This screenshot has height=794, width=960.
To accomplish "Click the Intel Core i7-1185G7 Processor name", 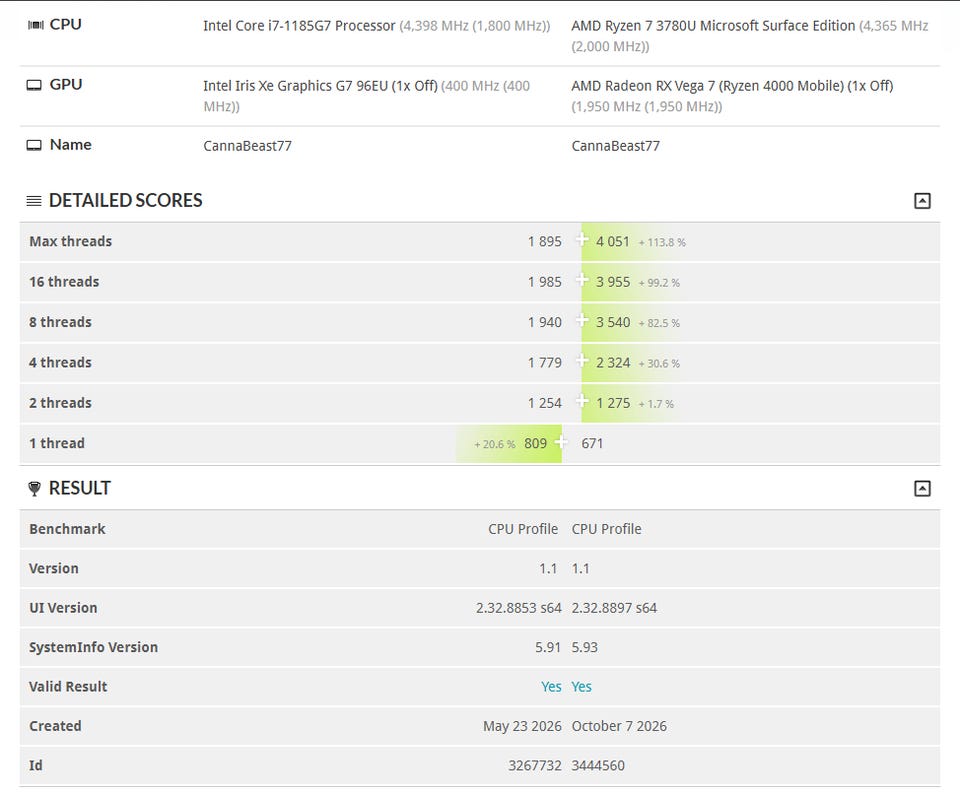I will point(299,26).
